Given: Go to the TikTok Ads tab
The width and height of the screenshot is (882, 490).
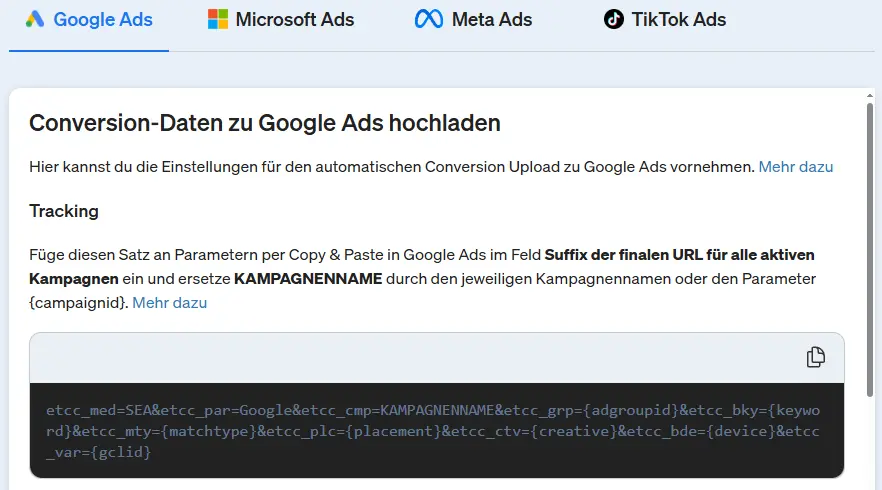Looking at the screenshot, I should point(664,20).
